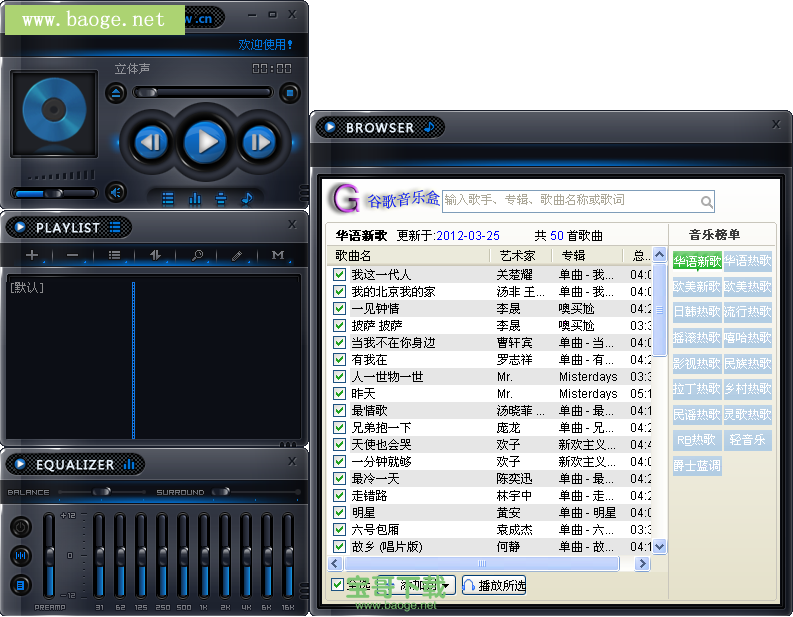Viewport: 793px width, 617px height.
Task: Uncheck the song 一见钟情
Action: point(339,308)
